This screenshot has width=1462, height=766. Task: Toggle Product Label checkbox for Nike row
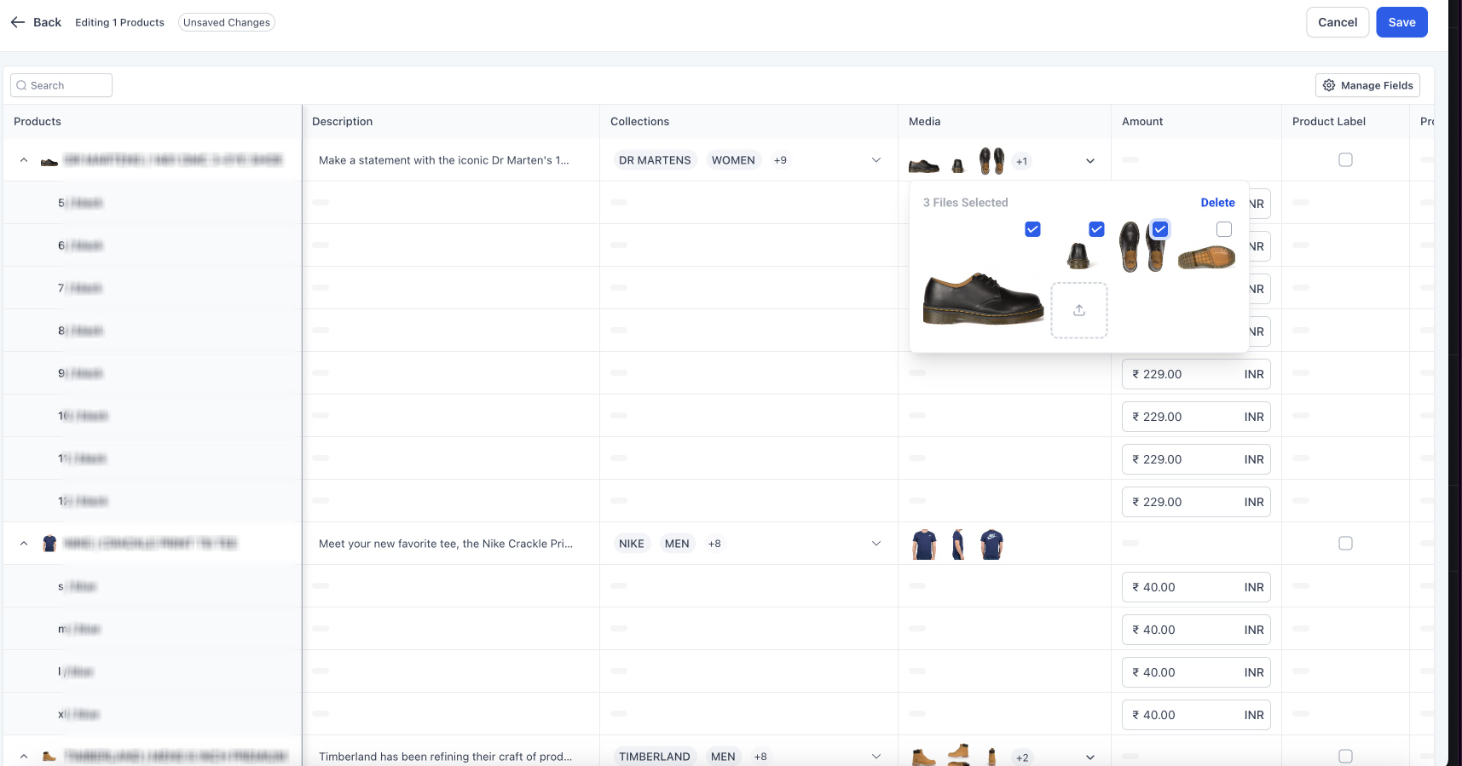(1345, 543)
